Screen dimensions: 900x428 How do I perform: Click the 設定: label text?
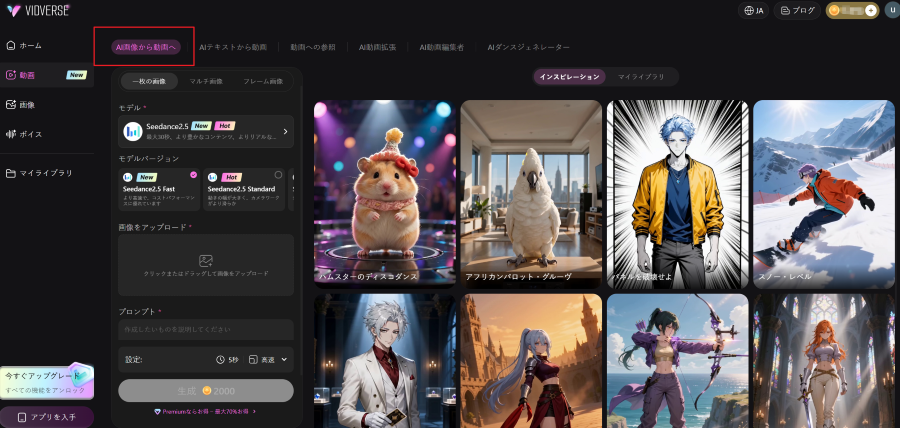[134, 360]
